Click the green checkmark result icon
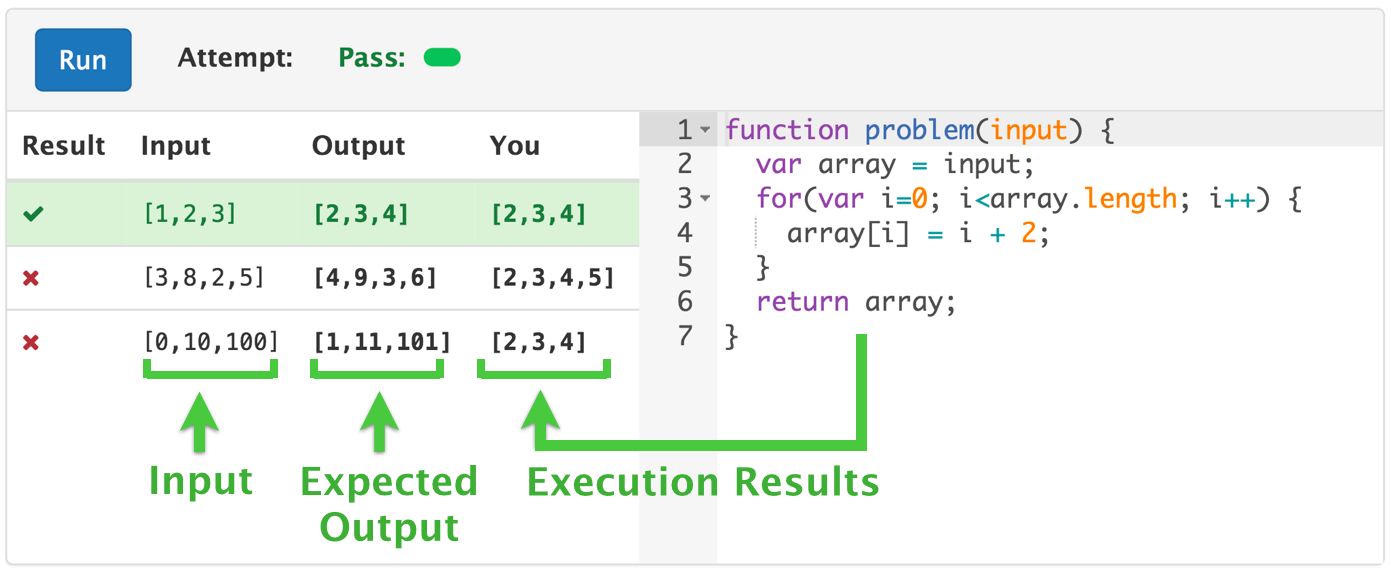 [x=33, y=214]
